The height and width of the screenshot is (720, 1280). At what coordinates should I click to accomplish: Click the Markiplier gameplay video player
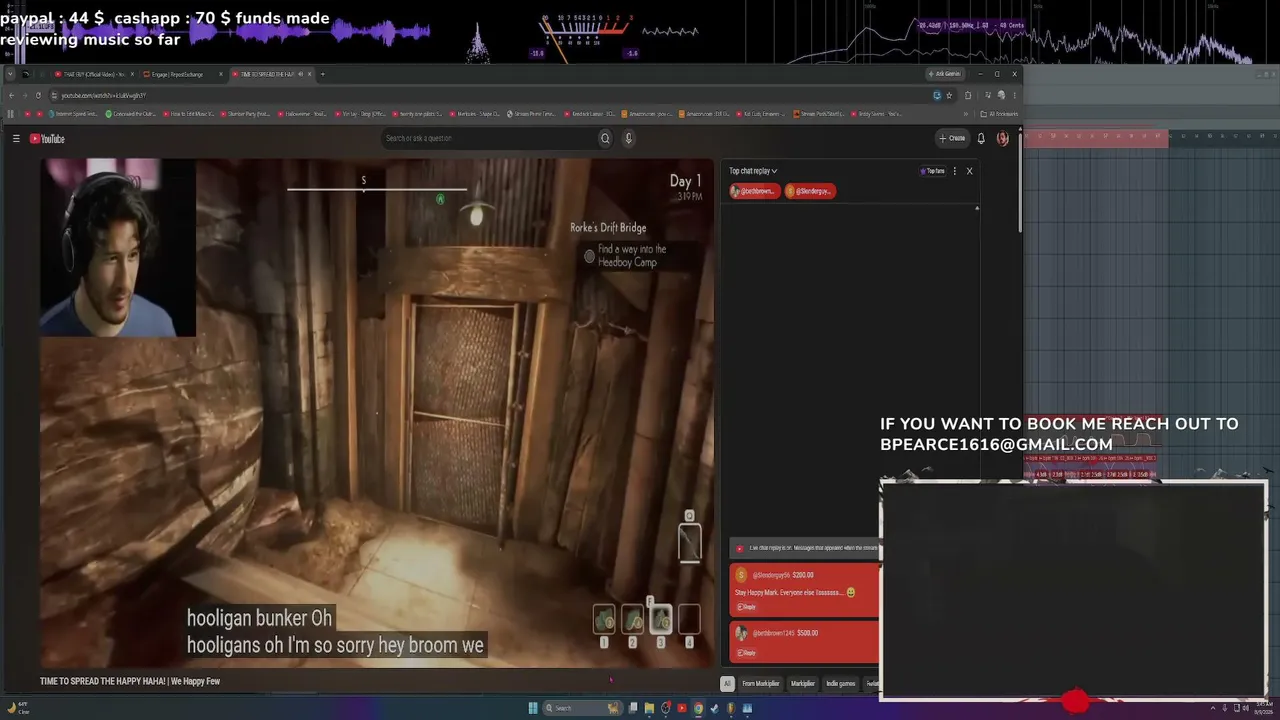pyautogui.click(x=378, y=412)
